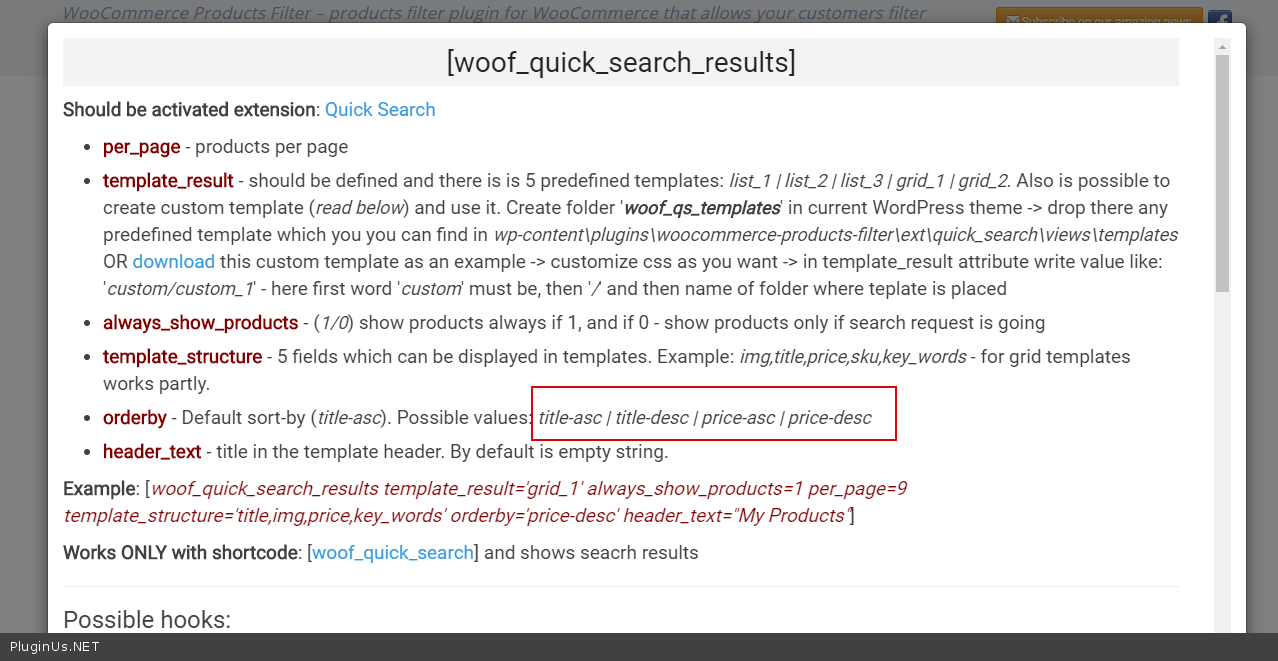Click the Possible hooks section heading
This screenshot has height=661, width=1278.
[x=147, y=620]
